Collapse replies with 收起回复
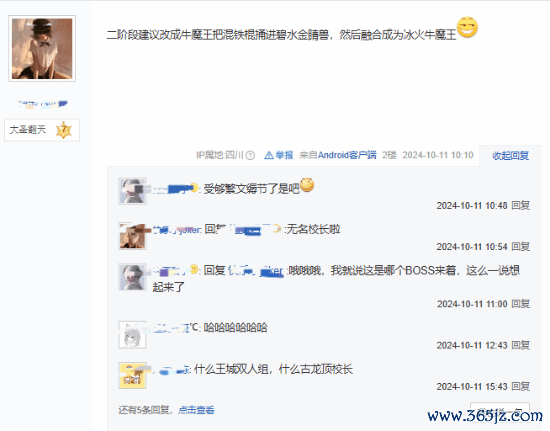The width and height of the screenshot is (550, 431). (510, 155)
